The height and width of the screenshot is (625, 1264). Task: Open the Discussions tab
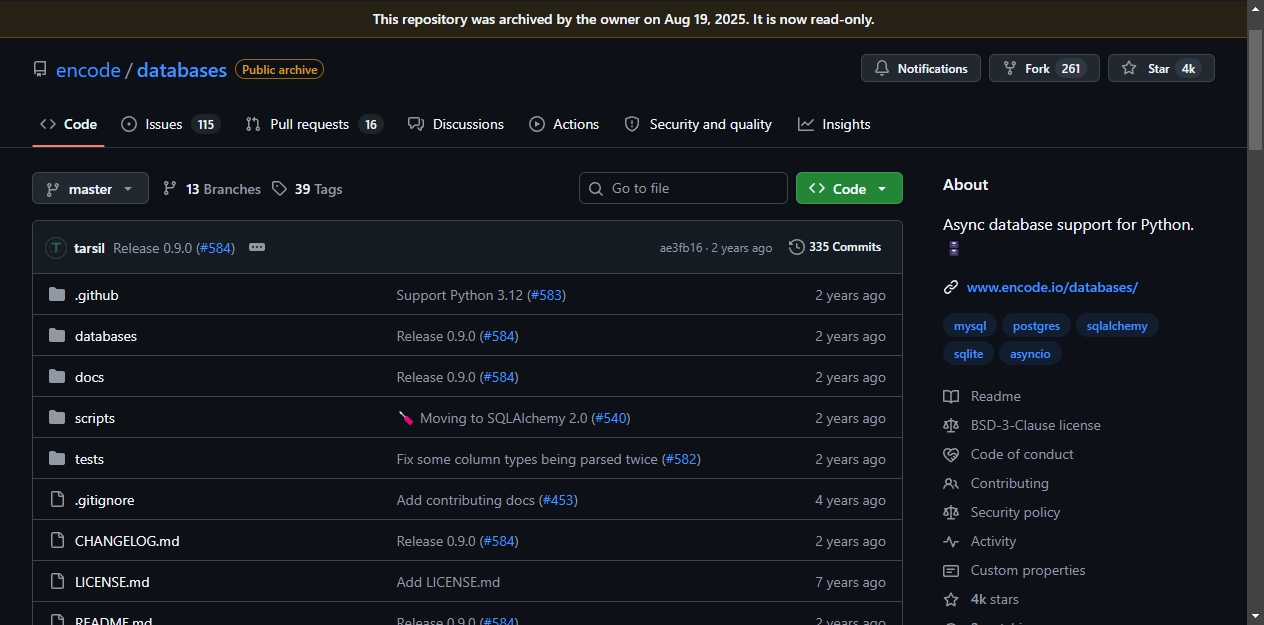coord(456,124)
